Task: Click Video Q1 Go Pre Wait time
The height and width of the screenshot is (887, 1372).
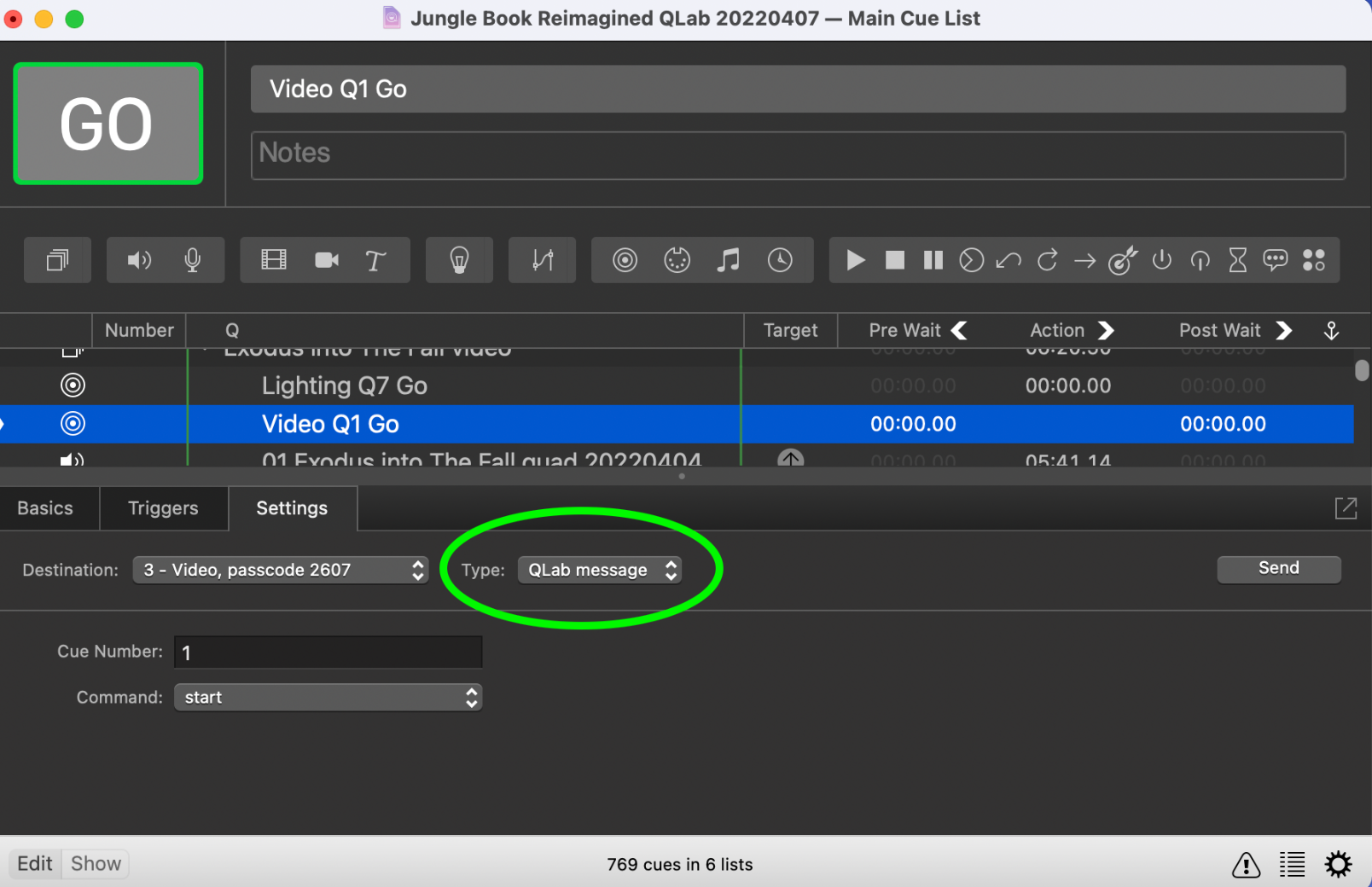Action: (913, 424)
